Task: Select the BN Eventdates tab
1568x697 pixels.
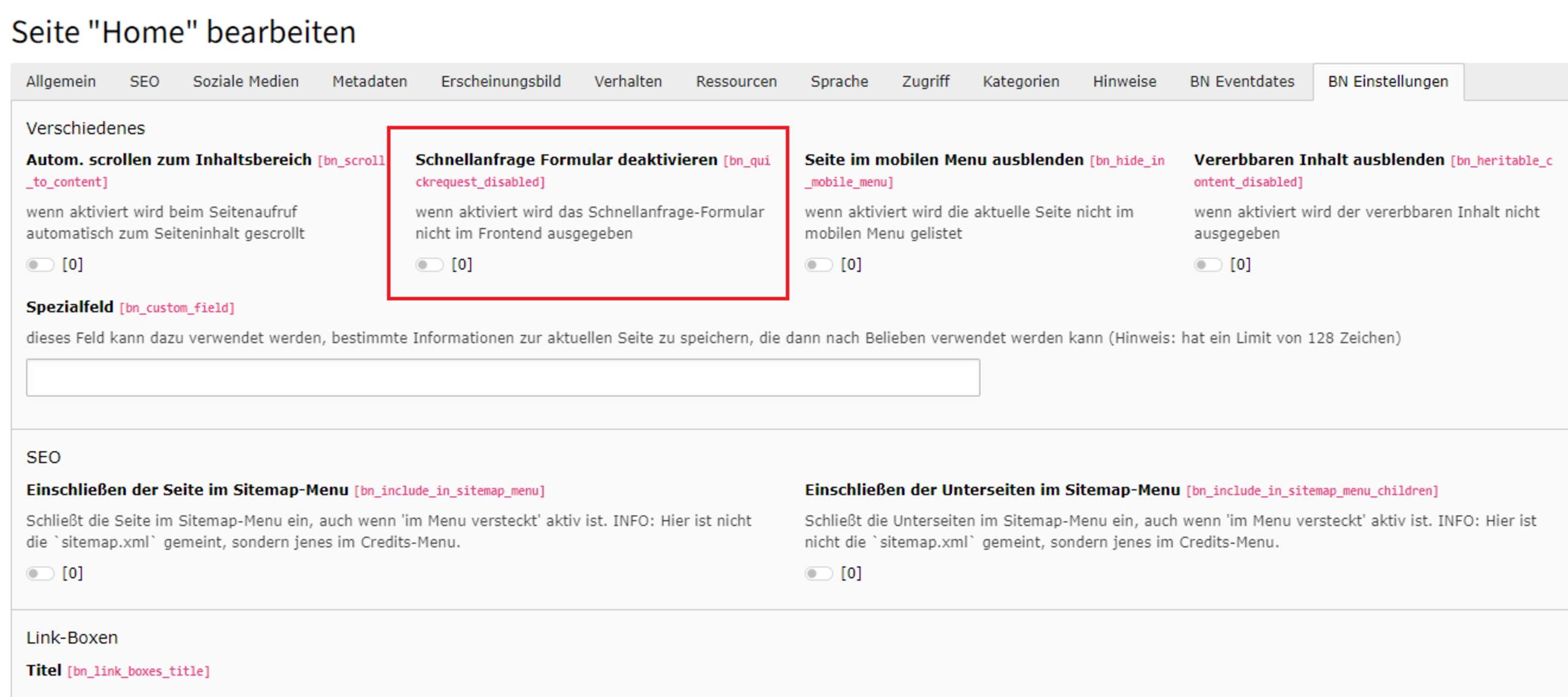Action: [x=1242, y=81]
